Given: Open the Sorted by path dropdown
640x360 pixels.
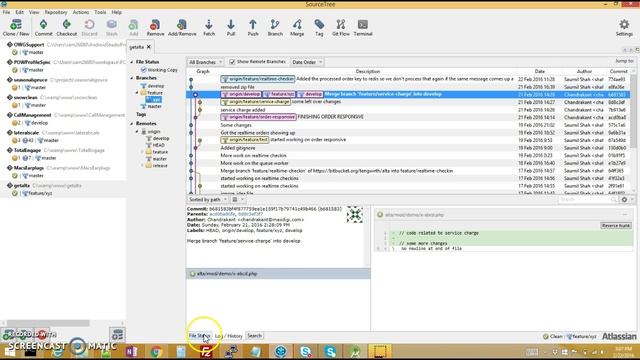Looking at the screenshot, I should coord(208,200).
